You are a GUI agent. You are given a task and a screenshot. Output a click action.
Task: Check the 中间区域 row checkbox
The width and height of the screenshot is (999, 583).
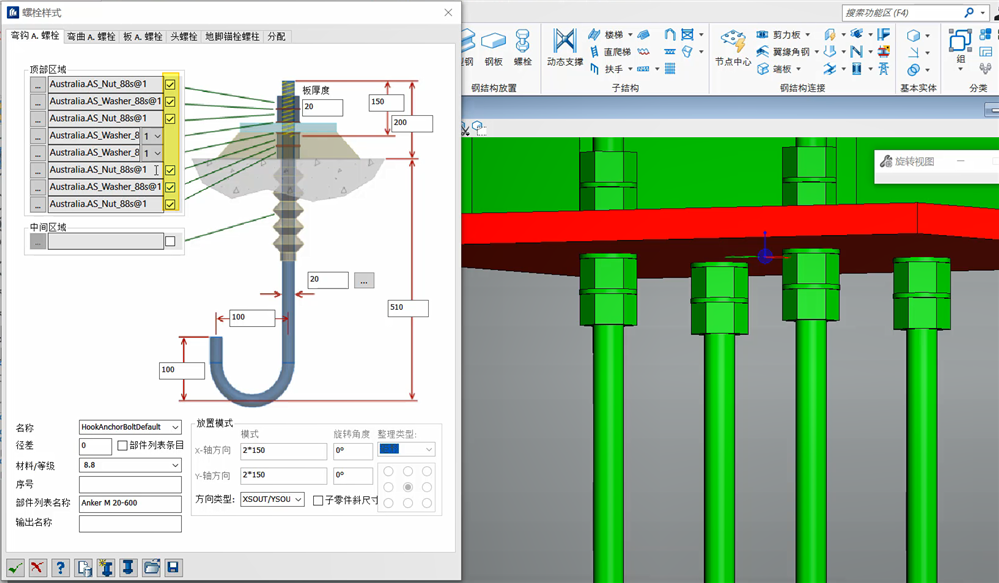pos(170,241)
